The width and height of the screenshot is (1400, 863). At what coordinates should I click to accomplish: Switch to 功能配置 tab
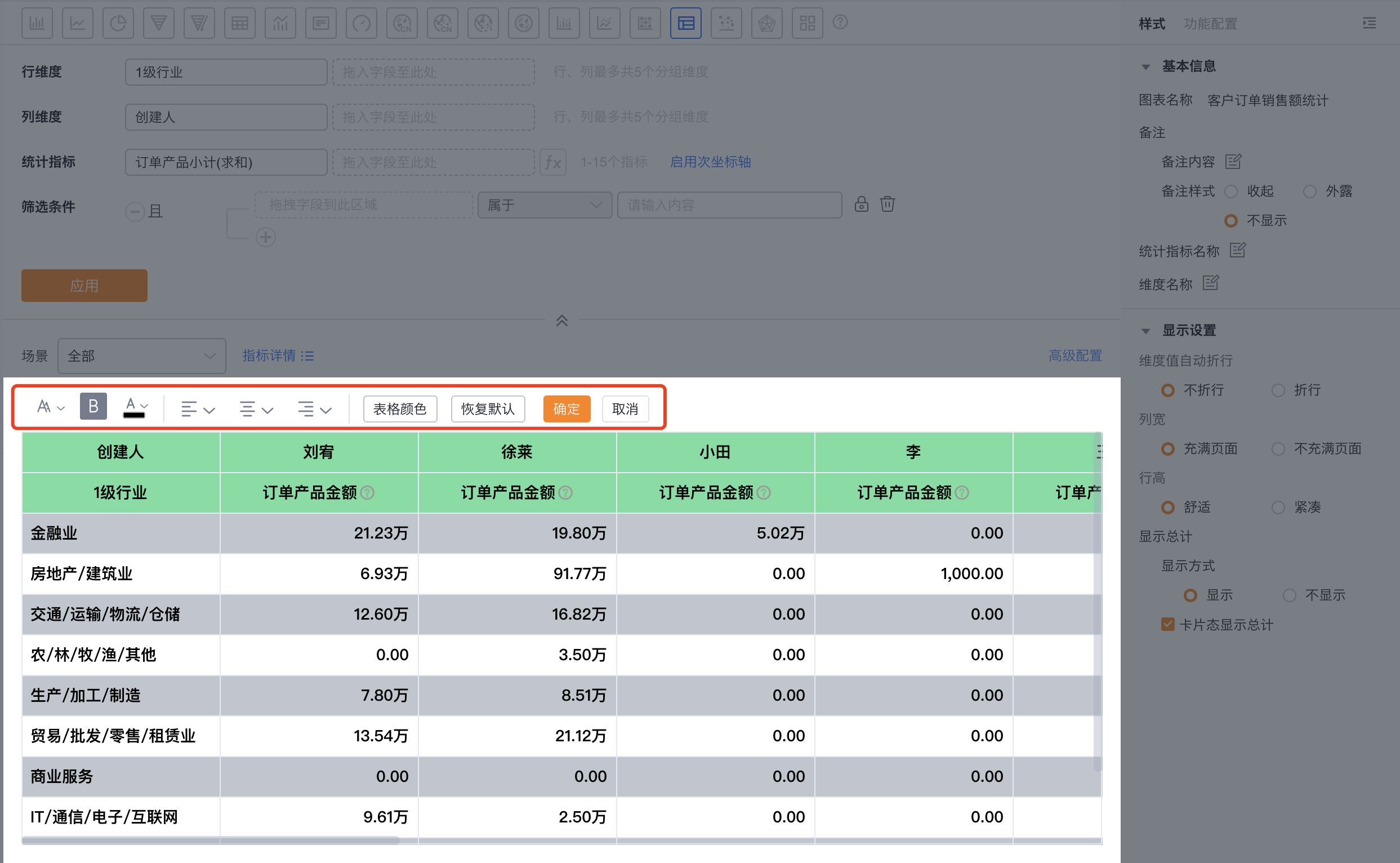pyautogui.click(x=1210, y=24)
